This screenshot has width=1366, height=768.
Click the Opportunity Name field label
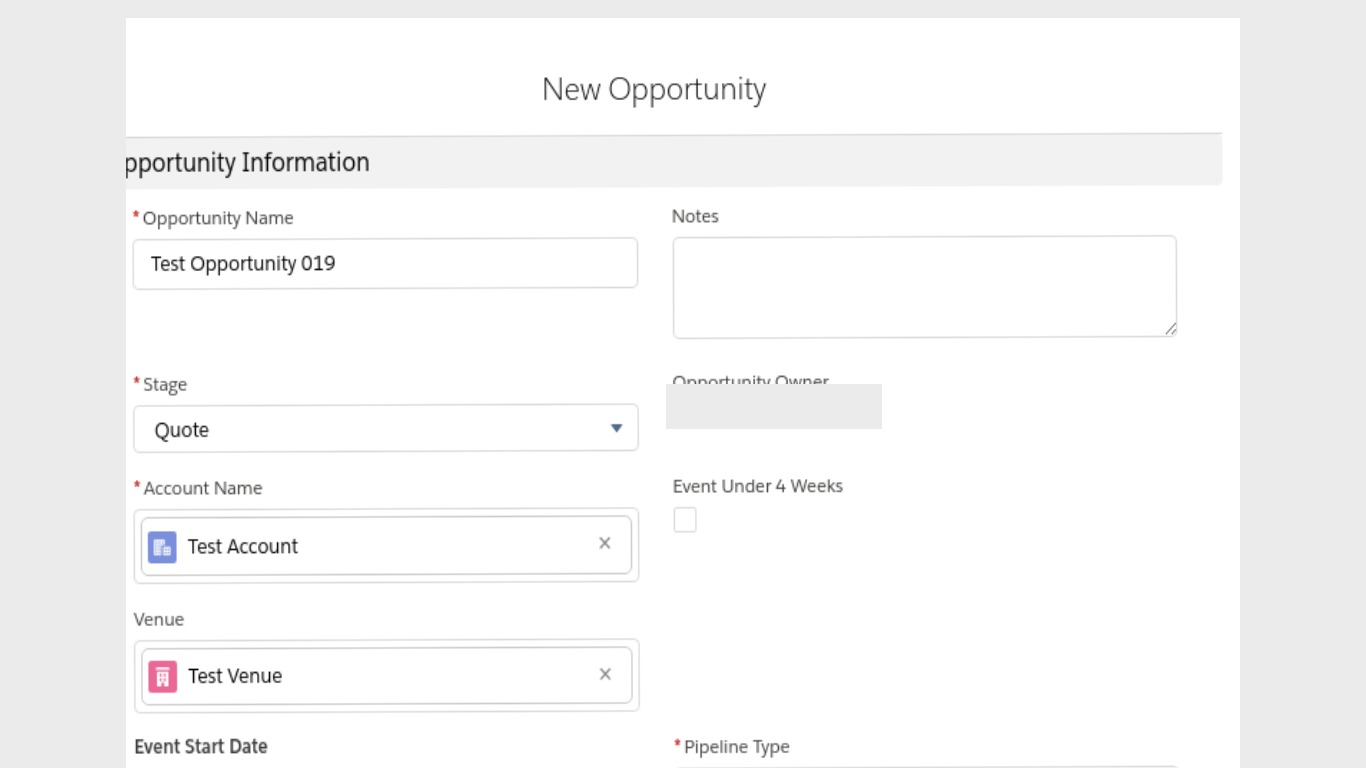point(218,218)
